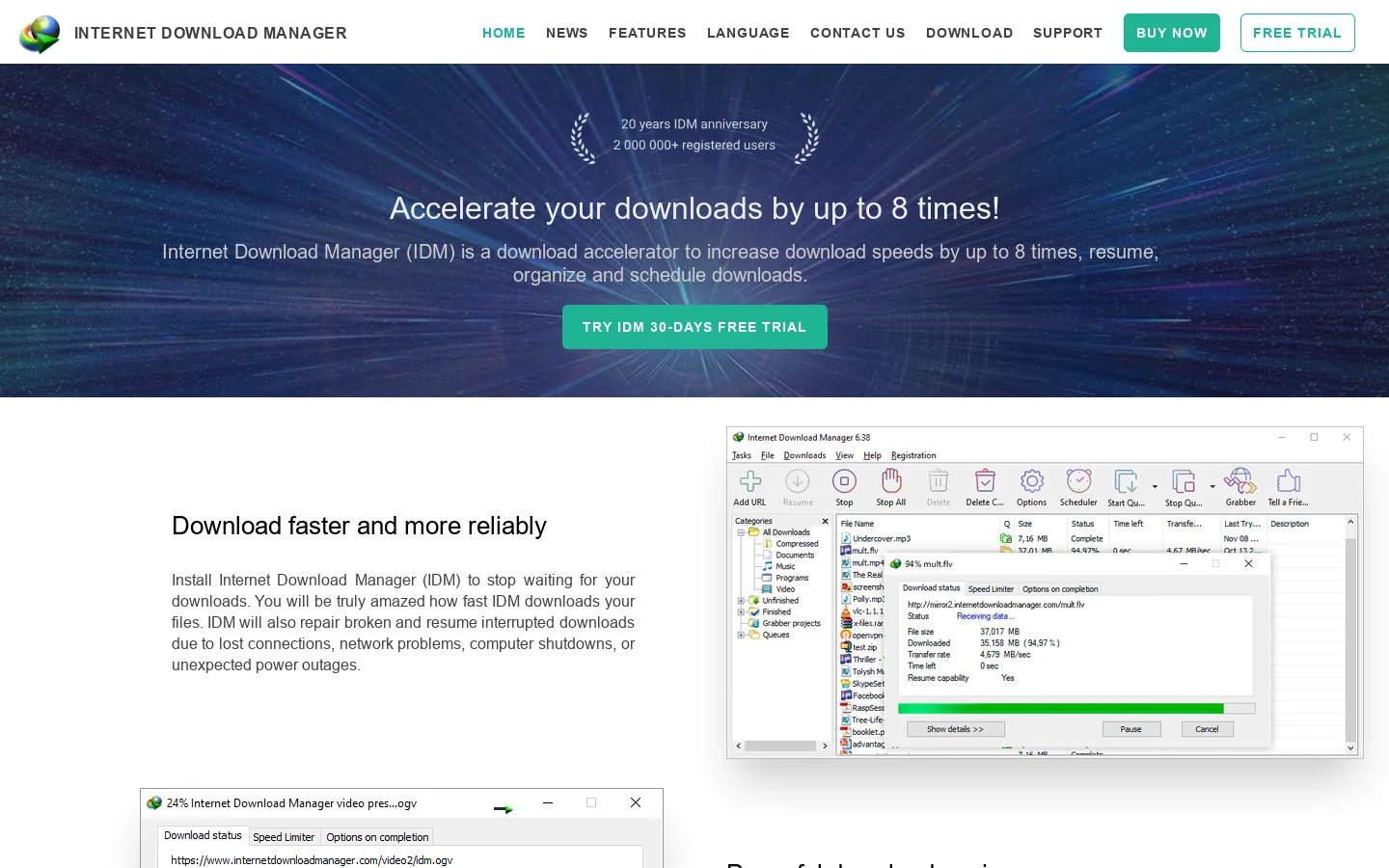This screenshot has height=868, width=1389.
Task: Click the FREE TRIAL header button
Action: (1297, 33)
